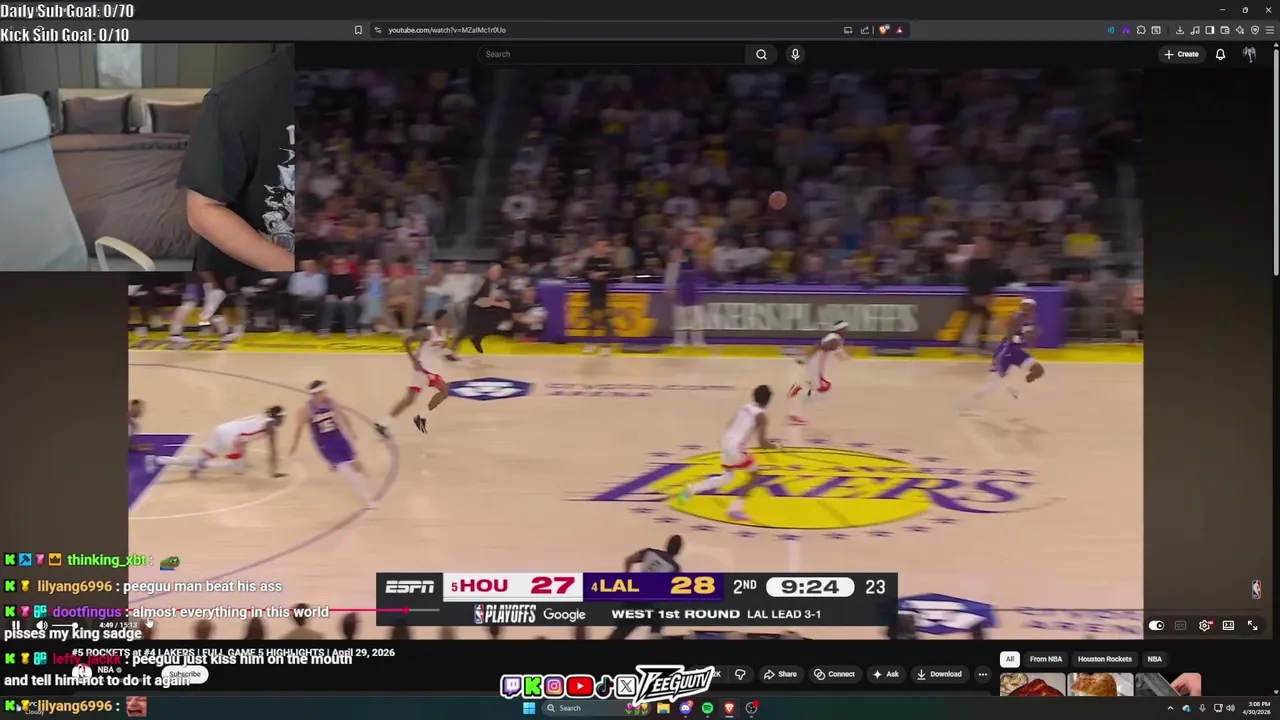Image resolution: width=1280 pixels, height=720 pixels.
Task: Open the YouTube account avatar menu
Action: pyautogui.click(x=1249, y=54)
